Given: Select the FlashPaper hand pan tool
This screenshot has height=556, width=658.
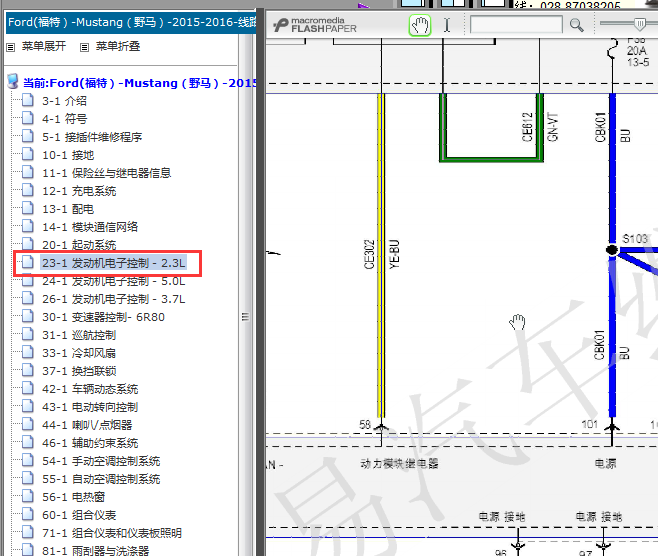Looking at the screenshot, I should (x=420, y=25).
